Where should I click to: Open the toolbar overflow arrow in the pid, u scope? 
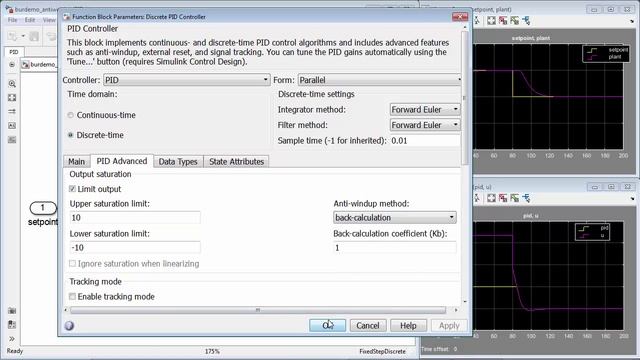coord(632,199)
